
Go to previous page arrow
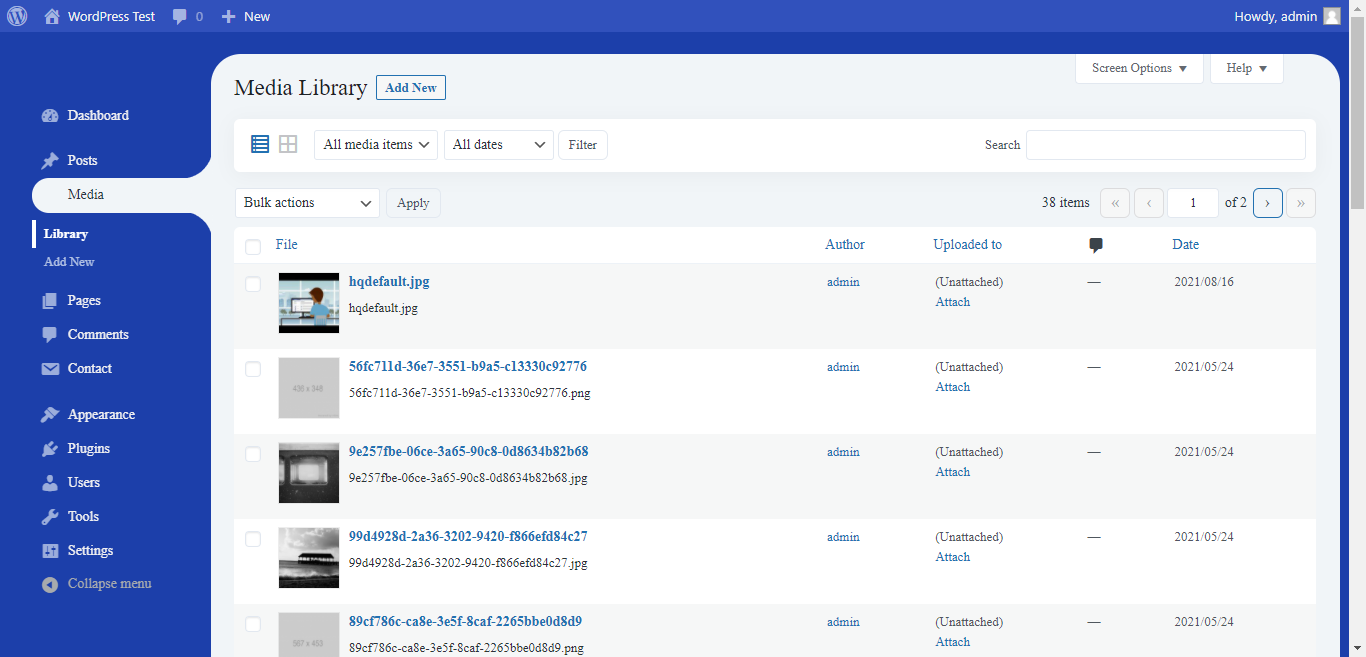tap(1149, 203)
